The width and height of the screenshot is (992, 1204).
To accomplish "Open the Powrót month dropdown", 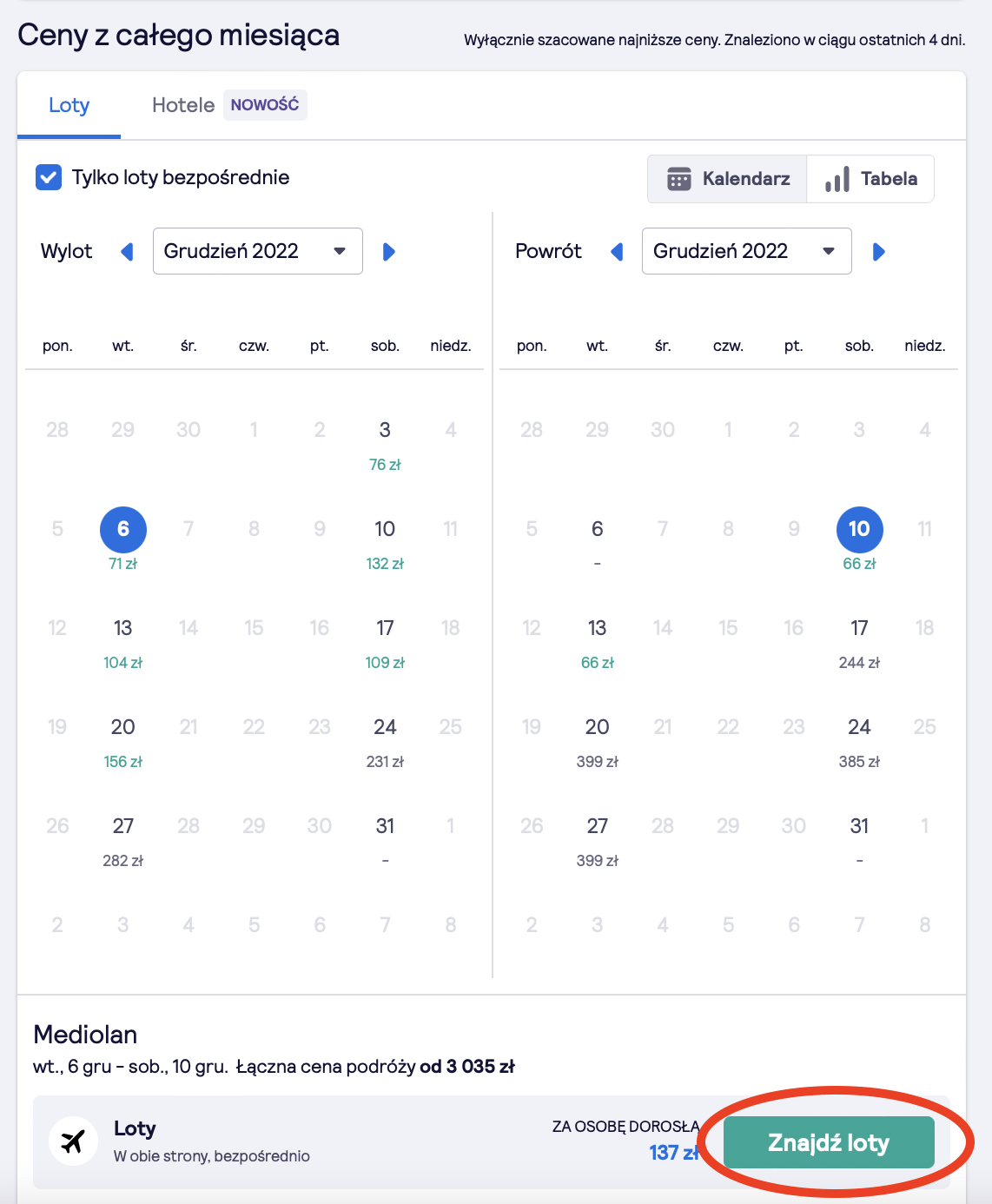I will (746, 251).
